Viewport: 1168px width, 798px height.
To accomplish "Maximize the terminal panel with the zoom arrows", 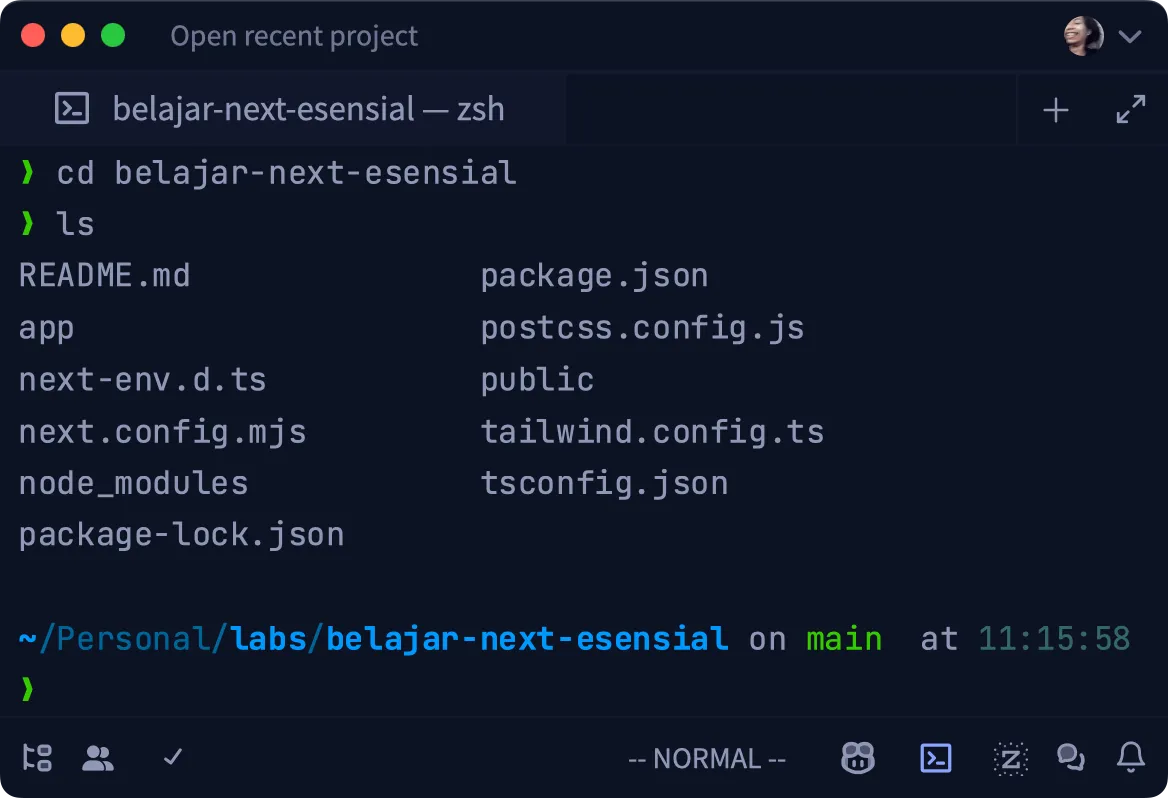I will tap(1131, 110).
